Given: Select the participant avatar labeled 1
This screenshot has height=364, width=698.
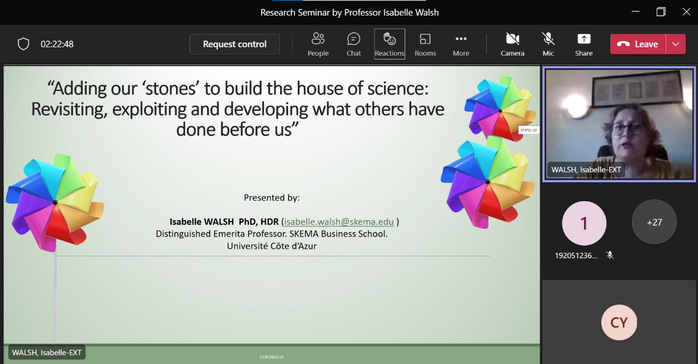Looking at the screenshot, I should pos(584,223).
